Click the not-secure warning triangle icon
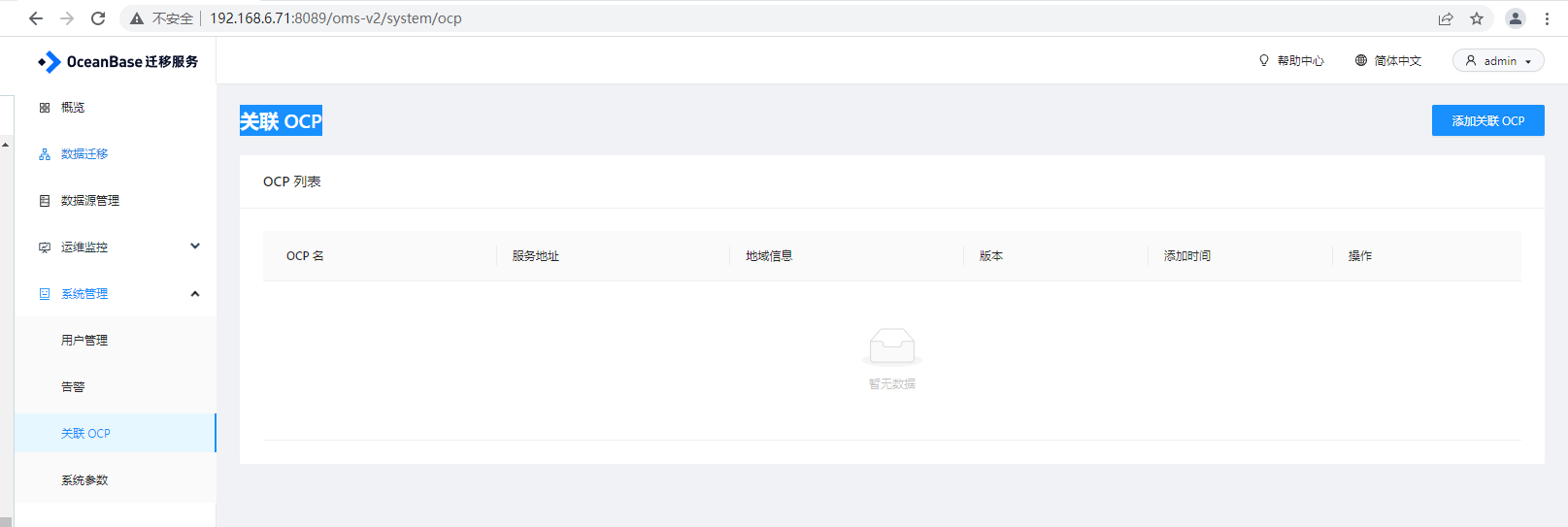Screen dimensions: 1568x527 137,18
